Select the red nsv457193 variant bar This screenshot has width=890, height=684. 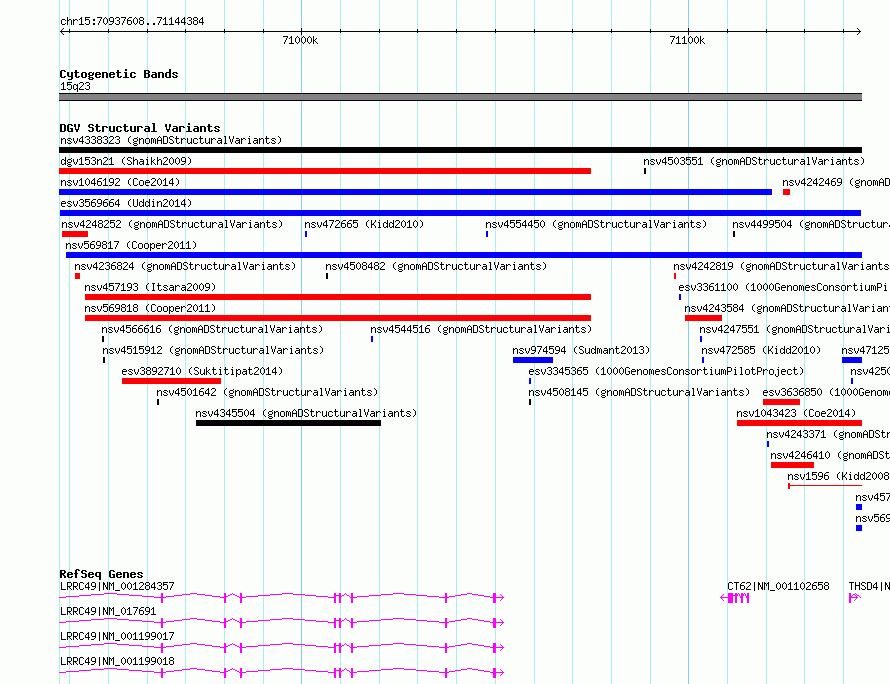pos(338,297)
